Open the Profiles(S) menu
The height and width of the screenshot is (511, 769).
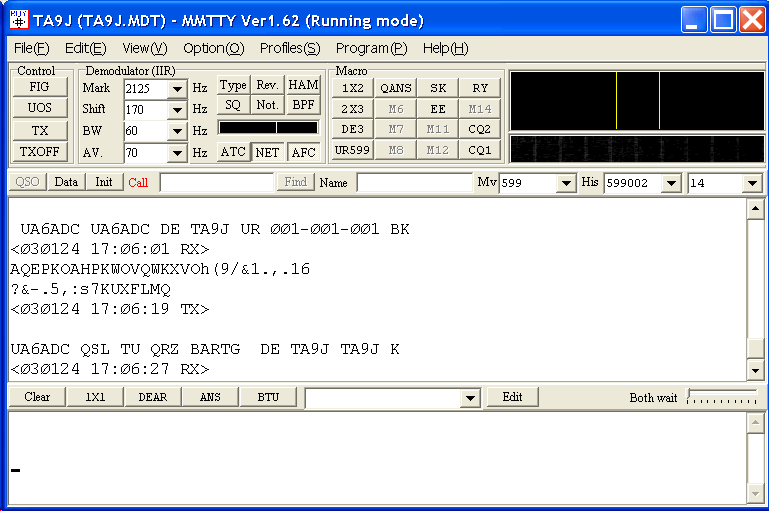click(x=290, y=48)
